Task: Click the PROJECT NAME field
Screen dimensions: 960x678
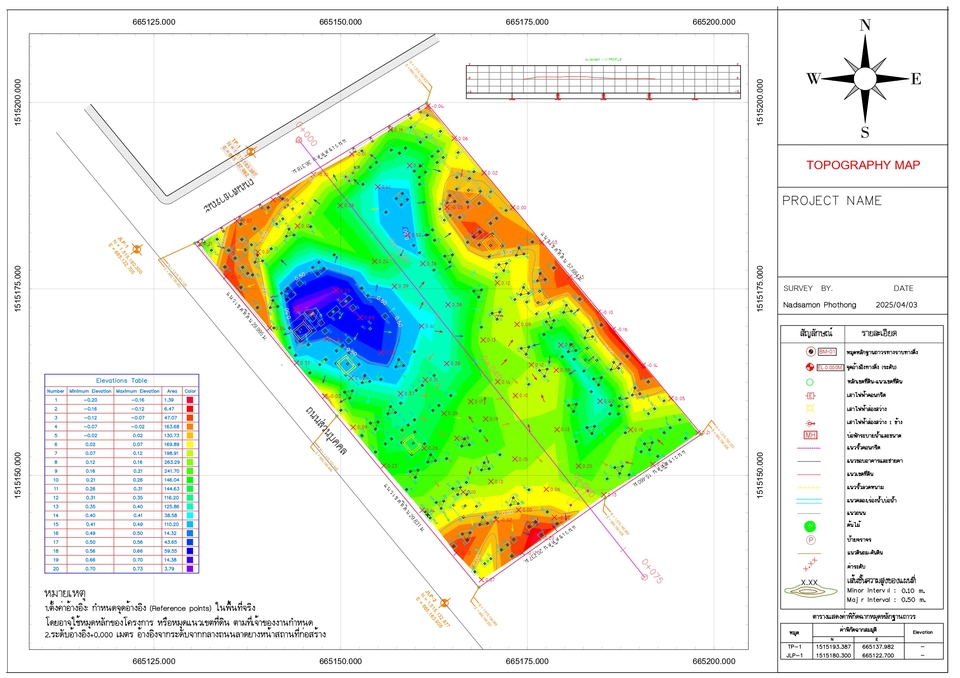Action: pyautogui.click(x=832, y=200)
